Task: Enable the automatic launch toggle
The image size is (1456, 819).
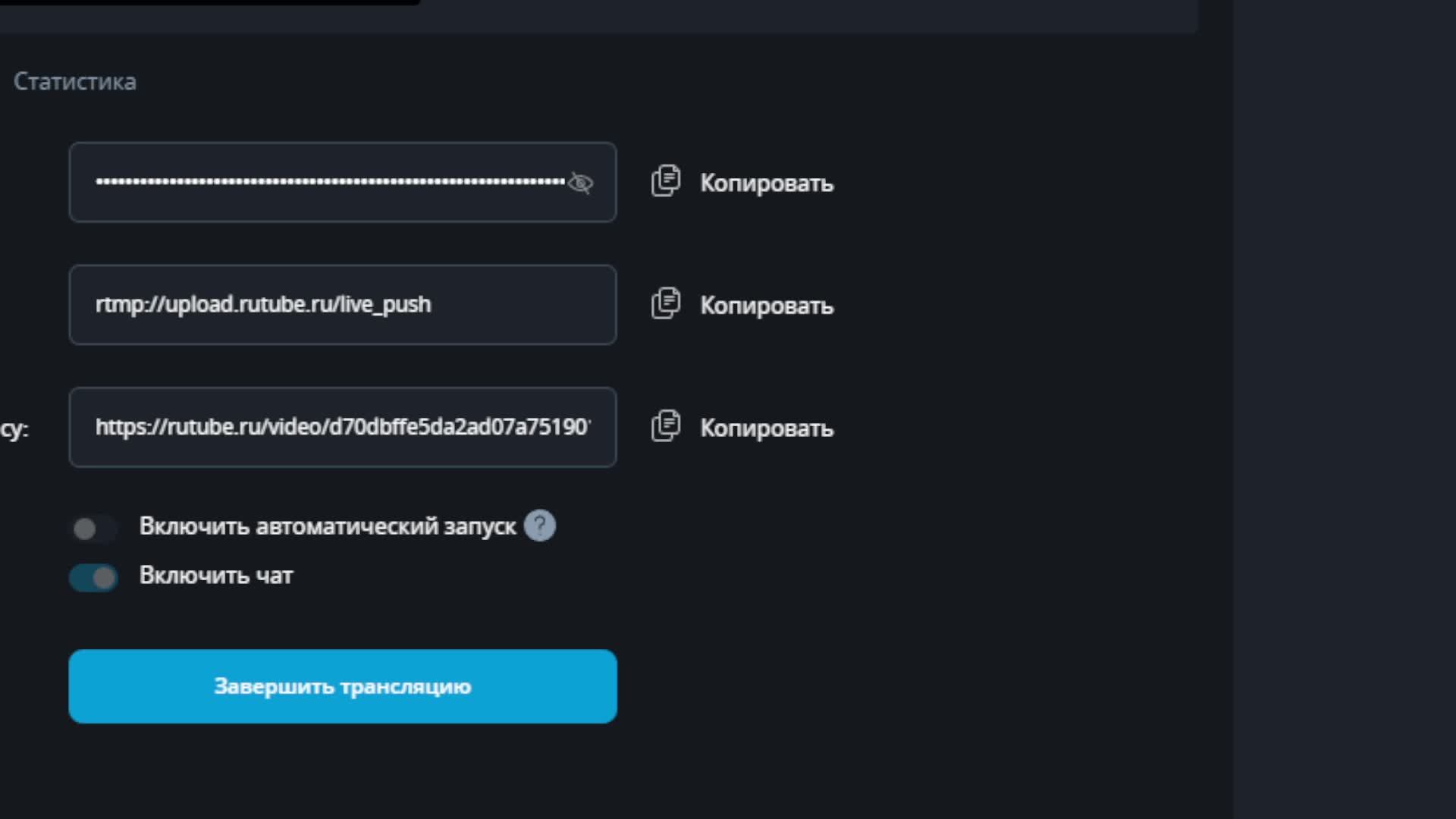Action: click(x=93, y=529)
